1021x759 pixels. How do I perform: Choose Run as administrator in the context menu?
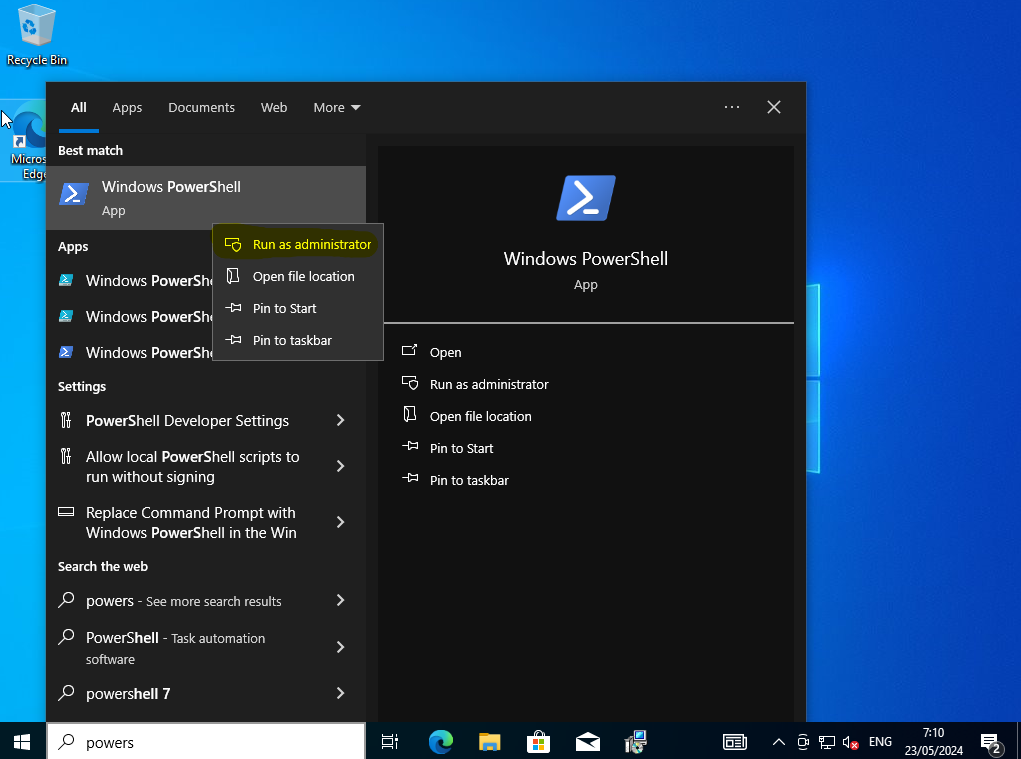[x=298, y=244]
